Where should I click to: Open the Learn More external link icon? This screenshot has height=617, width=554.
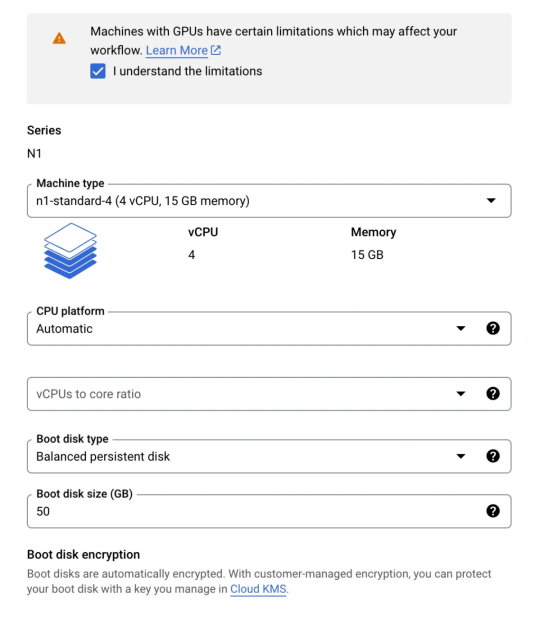(x=216, y=50)
